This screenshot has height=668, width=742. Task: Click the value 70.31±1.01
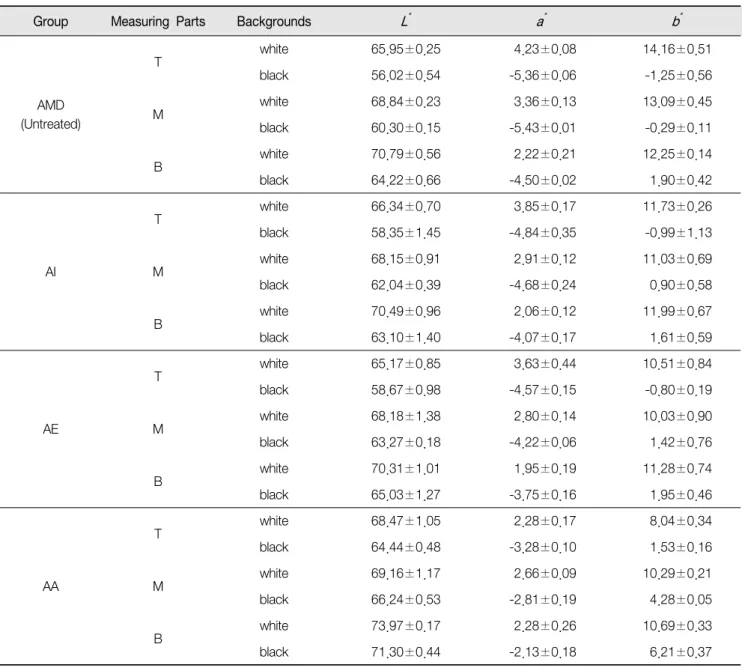406,469
